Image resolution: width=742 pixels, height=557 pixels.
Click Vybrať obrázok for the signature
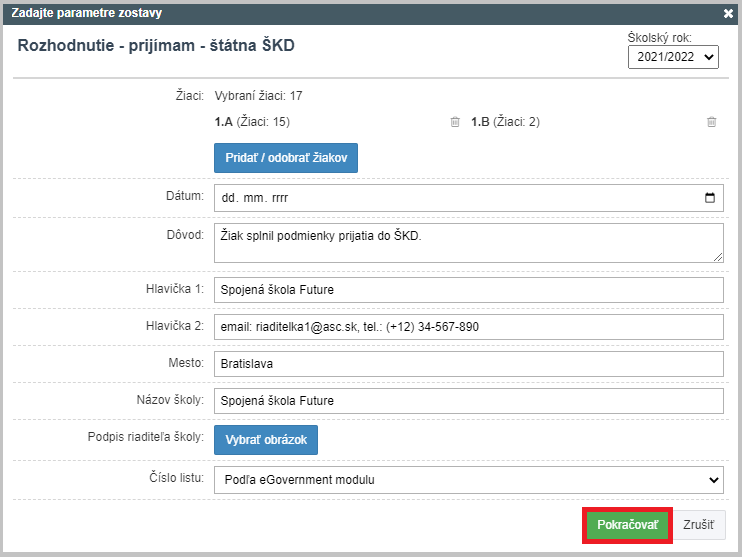click(266, 440)
